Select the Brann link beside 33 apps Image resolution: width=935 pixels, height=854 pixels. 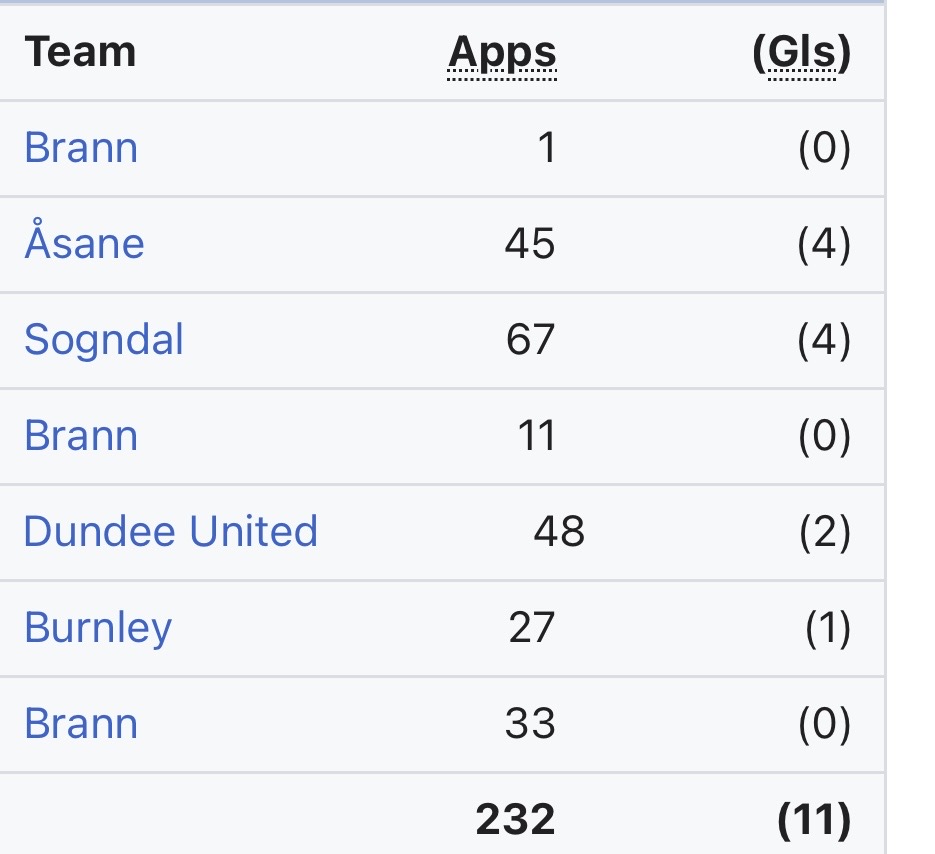(81, 723)
